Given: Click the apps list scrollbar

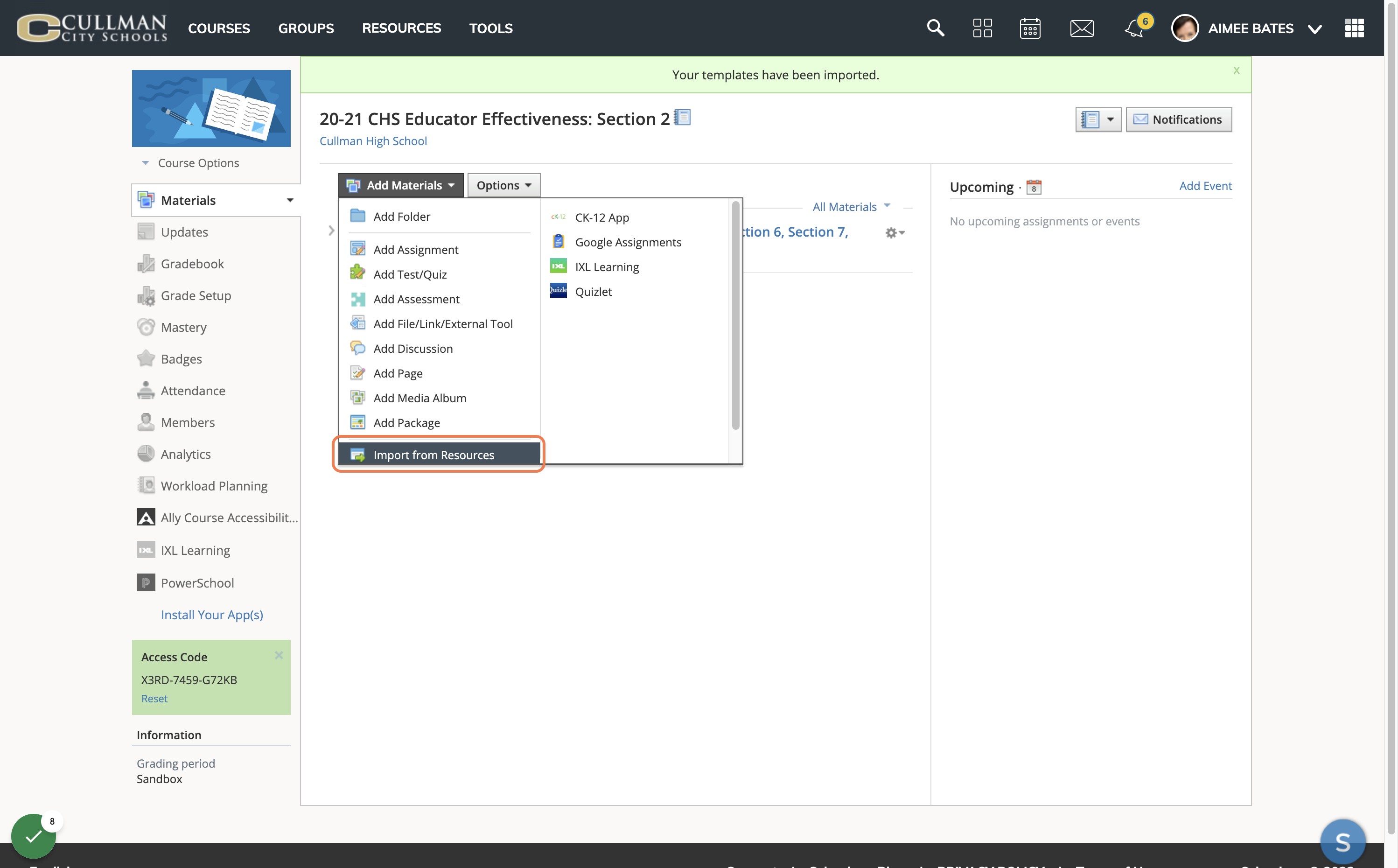Looking at the screenshot, I should coord(736,315).
